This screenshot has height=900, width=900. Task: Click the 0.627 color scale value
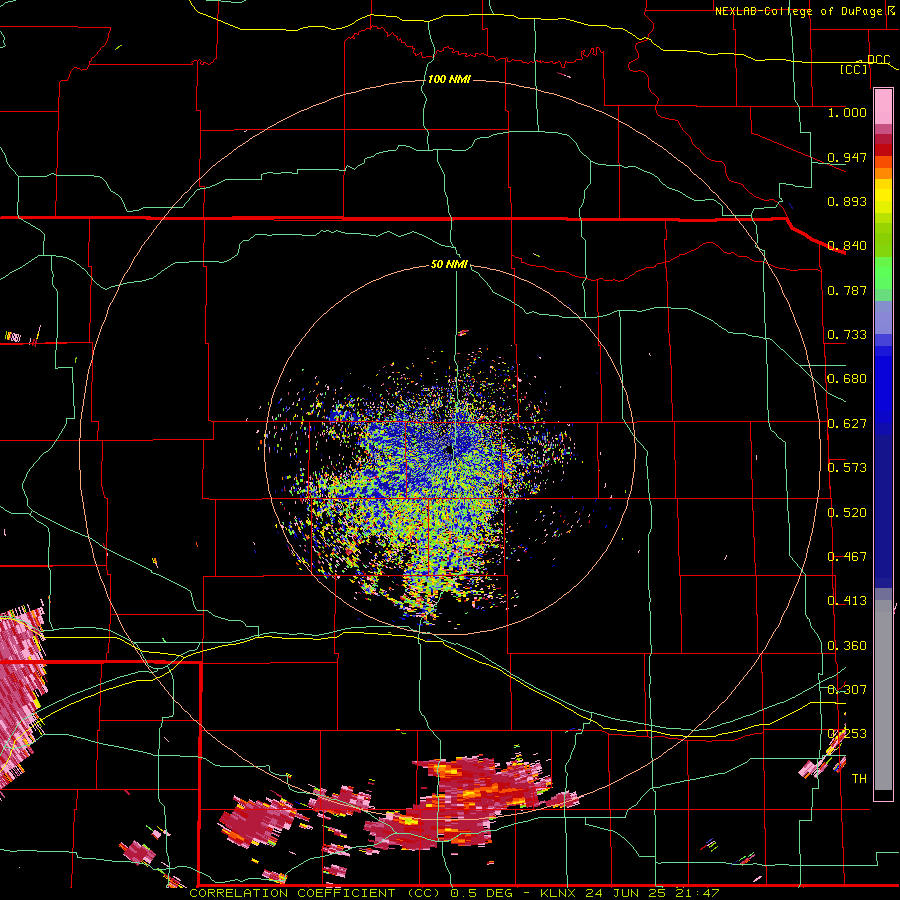pyautogui.click(x=847, y=424)
